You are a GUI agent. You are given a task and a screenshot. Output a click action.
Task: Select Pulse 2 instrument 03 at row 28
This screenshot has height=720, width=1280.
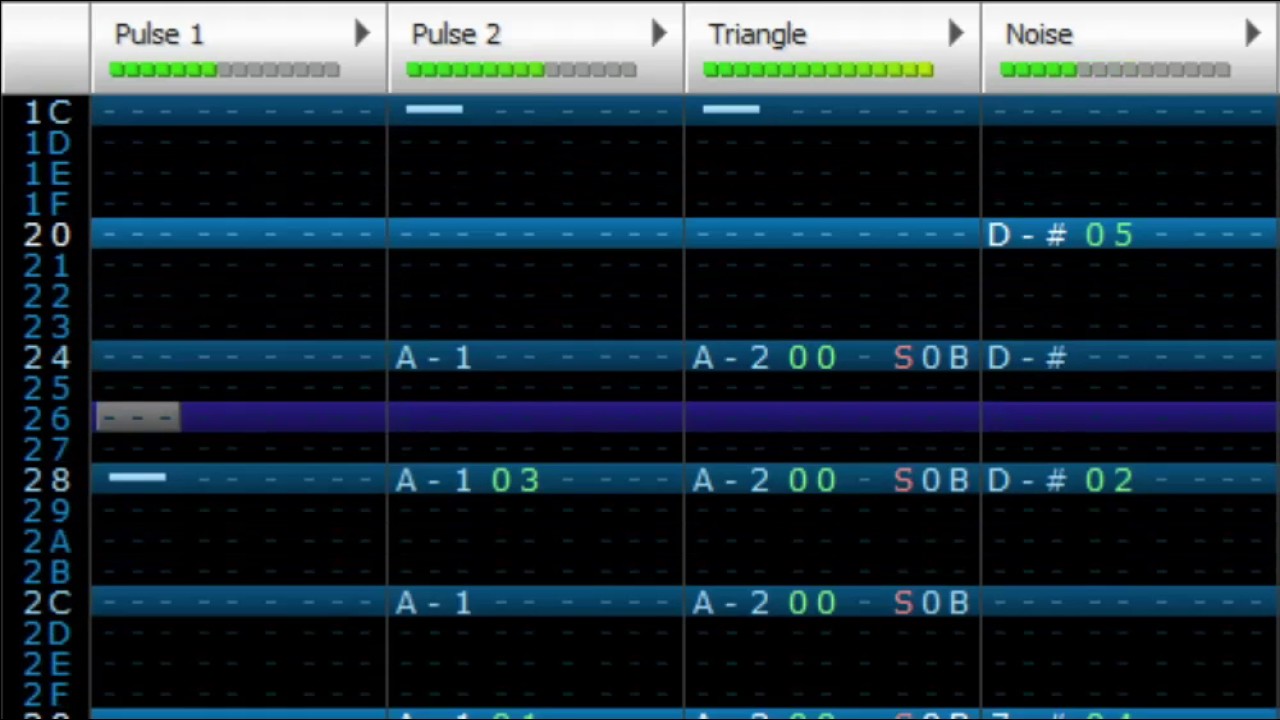[515, 481]
